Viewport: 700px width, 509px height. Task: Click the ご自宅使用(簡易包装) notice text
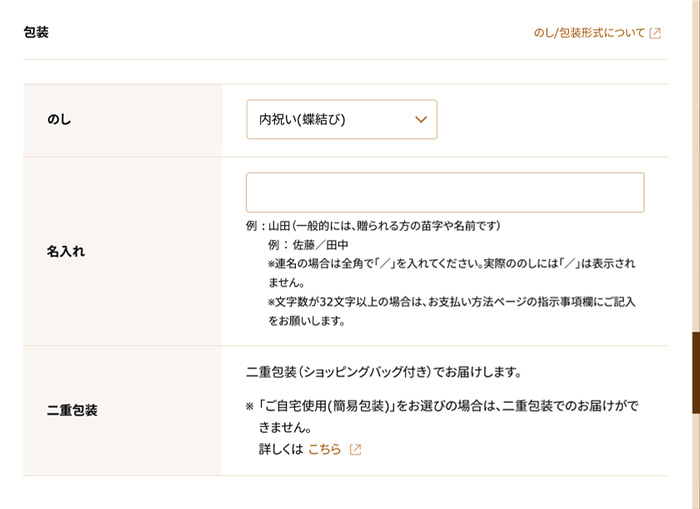point(442,417)
